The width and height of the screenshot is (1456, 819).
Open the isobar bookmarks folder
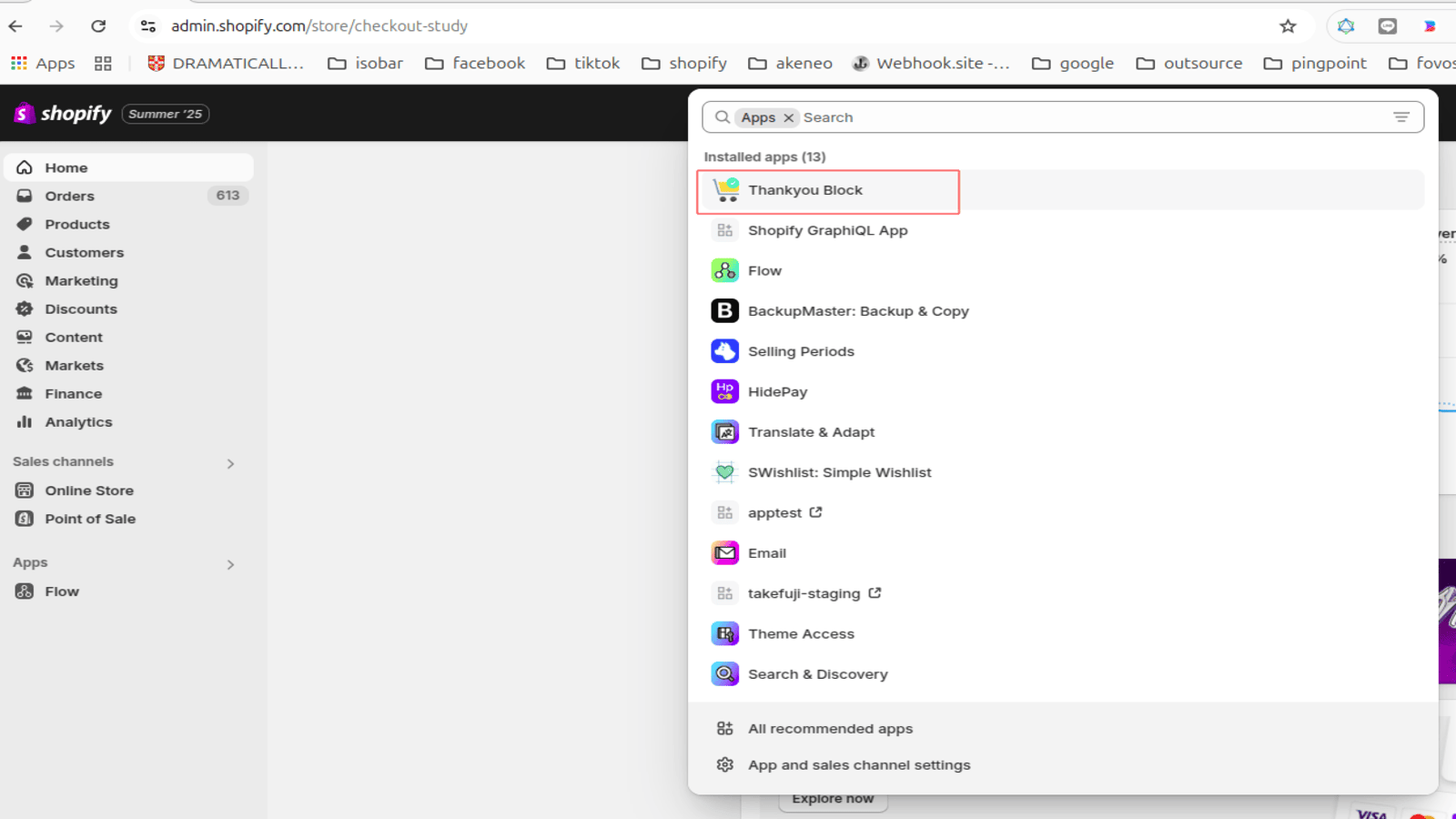point(365,63)
